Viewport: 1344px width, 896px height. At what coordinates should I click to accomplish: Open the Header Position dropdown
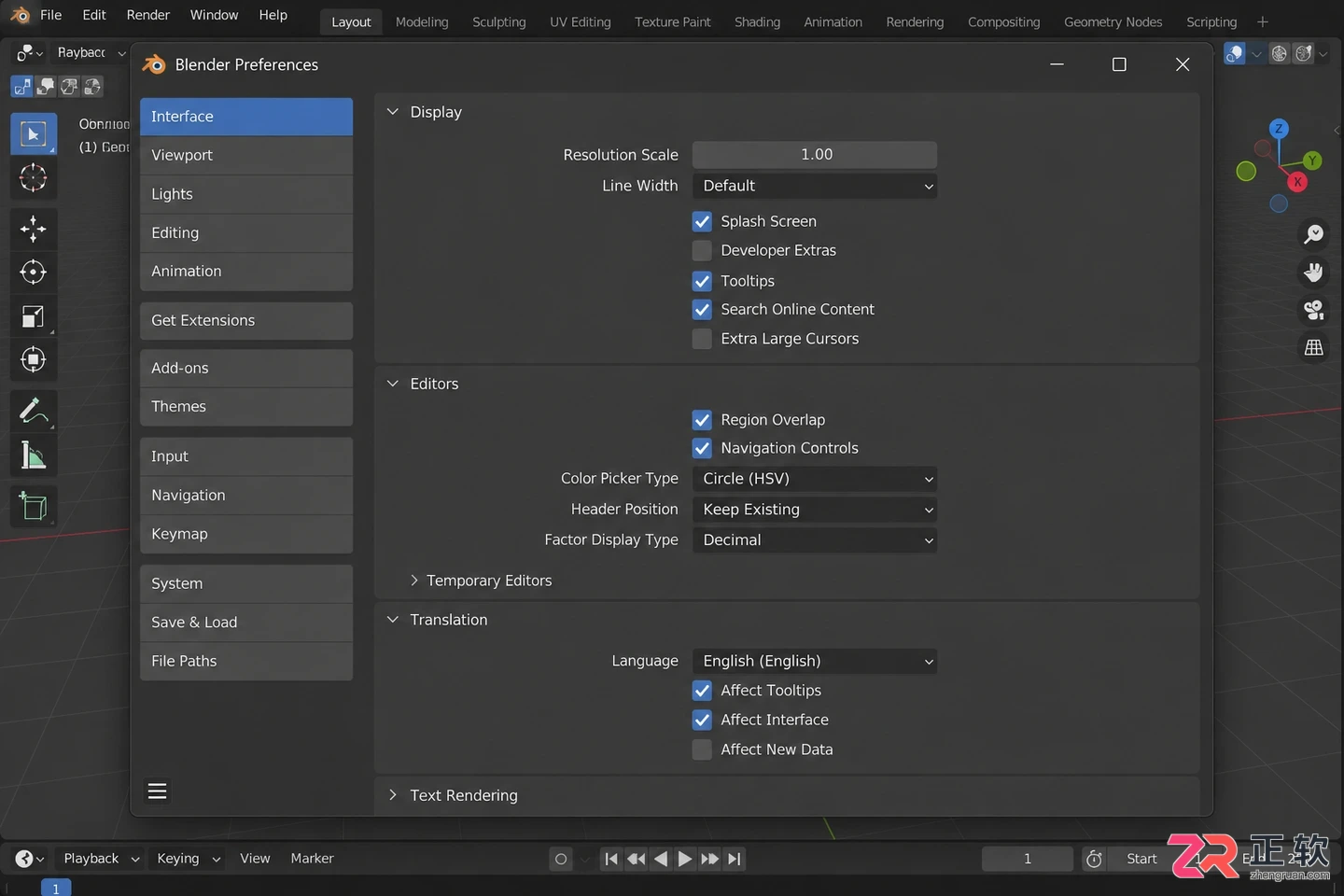(x=815, y=510)
